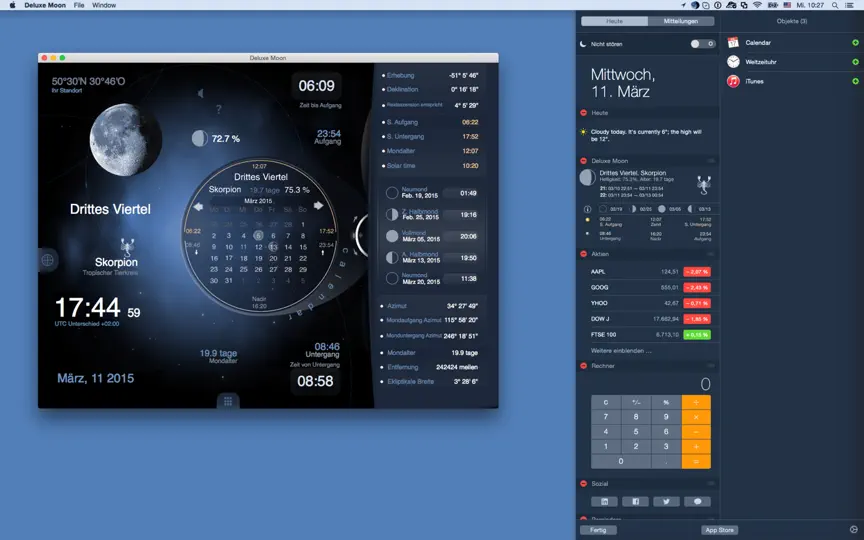Open the grid menu at window bottom
Viewport: 864px width, 540px height.
(228, 402)
